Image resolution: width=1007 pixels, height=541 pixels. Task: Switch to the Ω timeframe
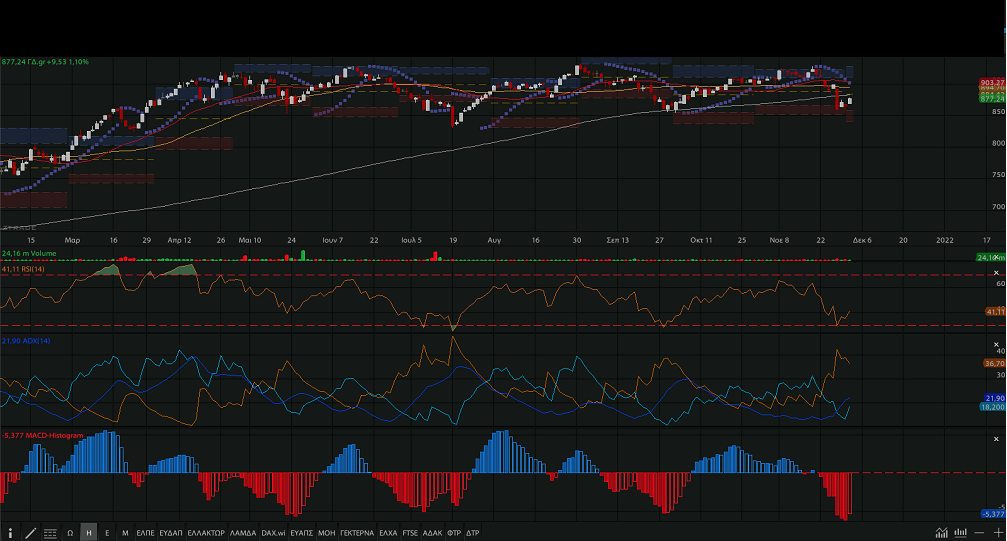point(70,533)
